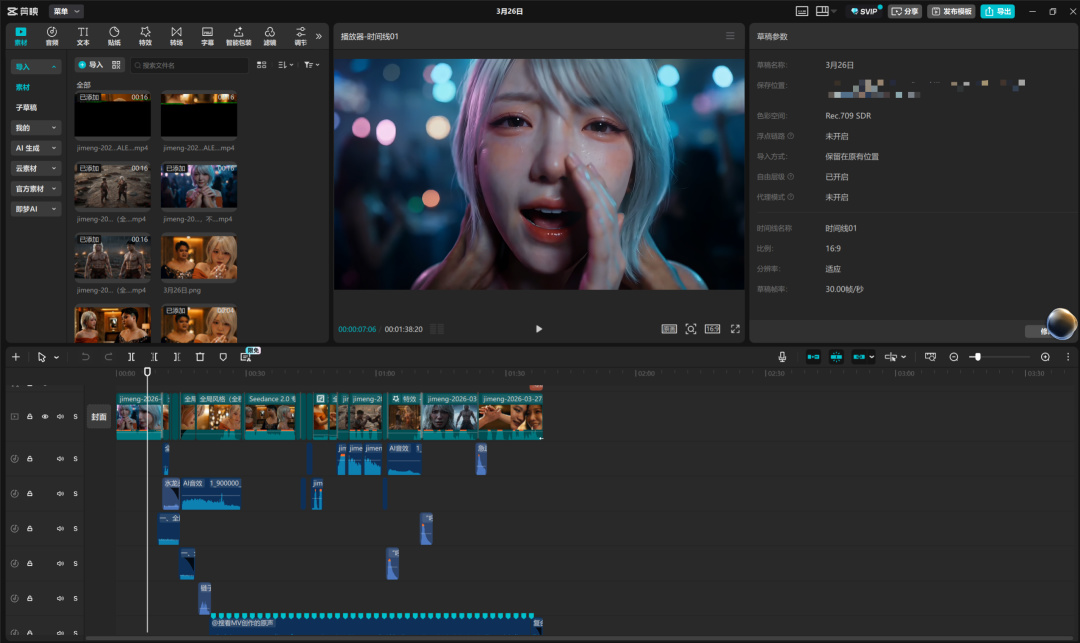This screenshot has width=1080, height=643.
Task: Open the 菜单 dropdown menu
Action: point(66,11)
